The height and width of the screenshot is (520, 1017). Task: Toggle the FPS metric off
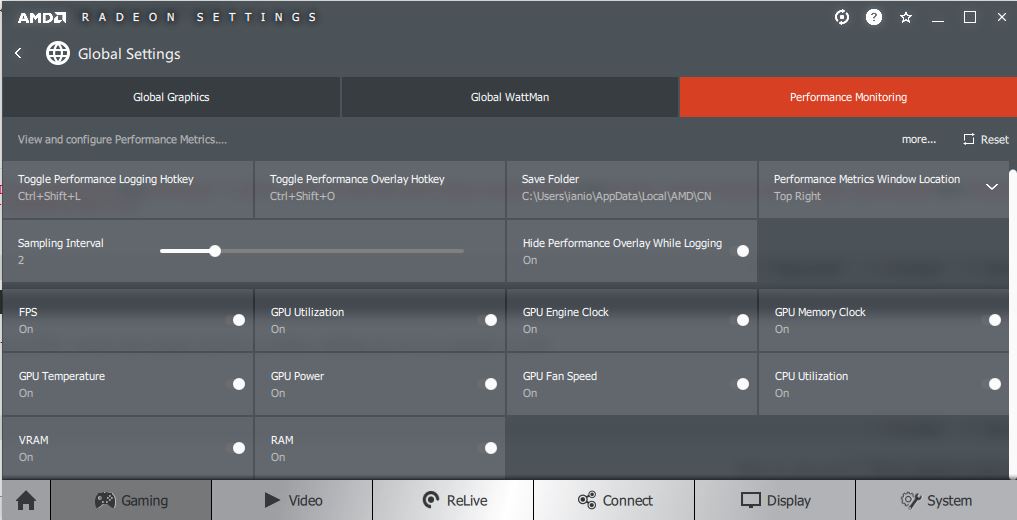[x=239, y=320]
